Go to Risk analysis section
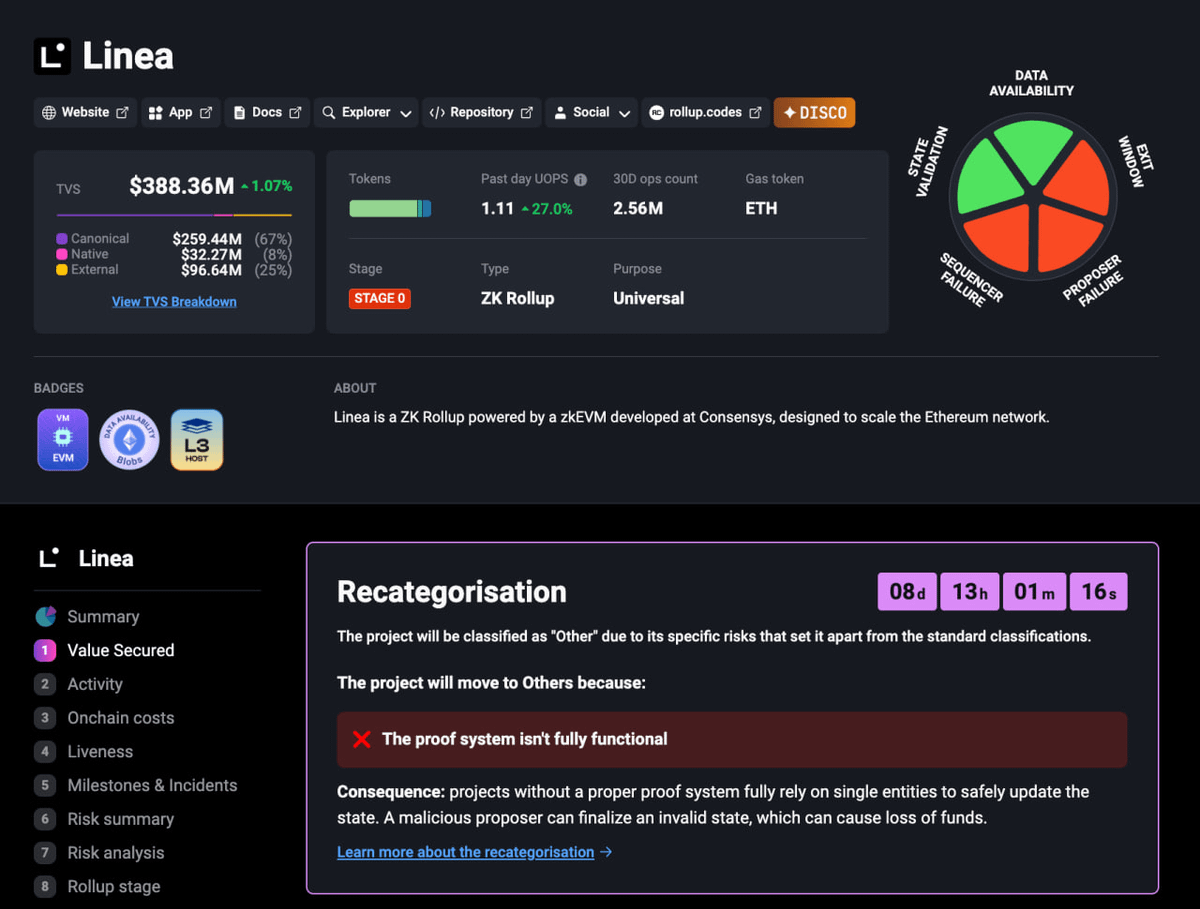 click(x=116, y=853)
